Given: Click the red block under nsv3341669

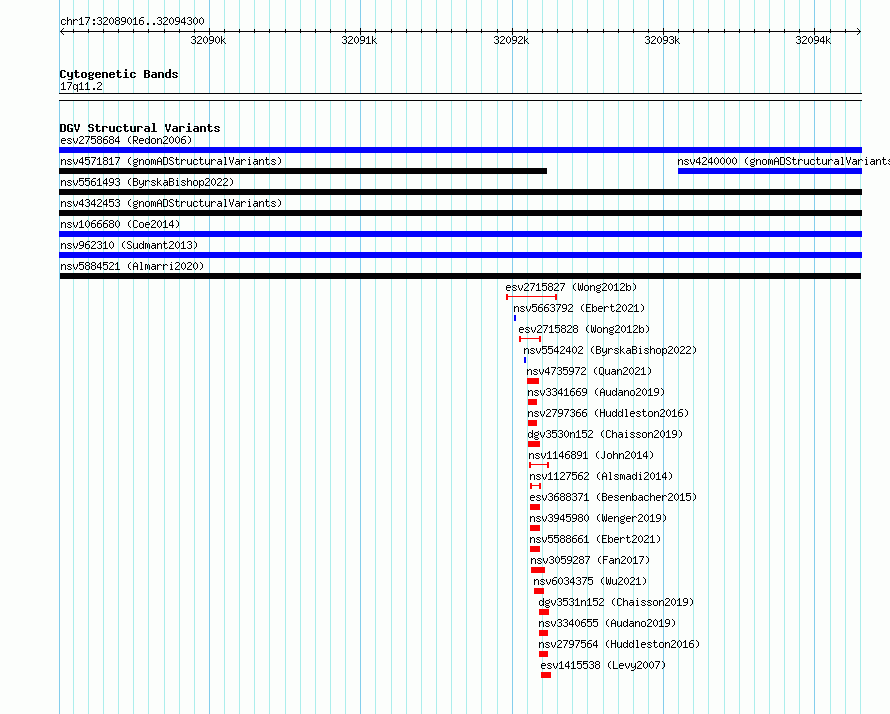Looking at the screenshot, I should click(532, 402).
